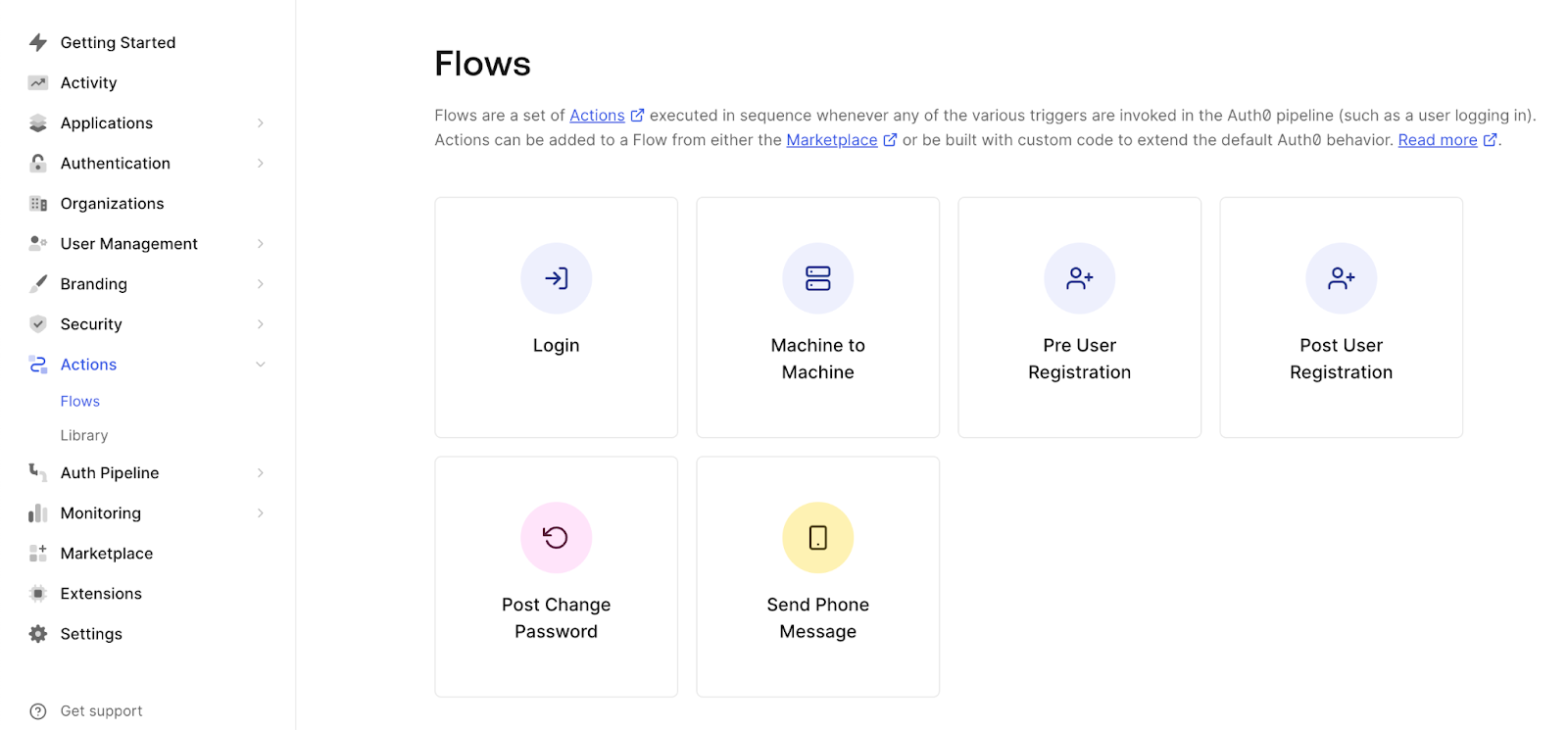This screenshot has width=1568, height=730.
Task: Open the Send Phone Message flow card
Action: click(x=818, y=577)
